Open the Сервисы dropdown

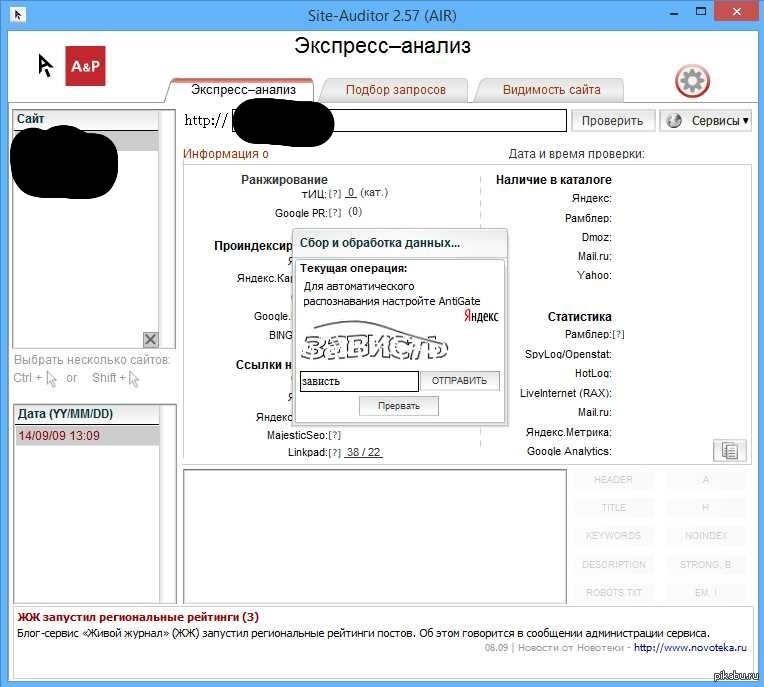pos(706,120)
